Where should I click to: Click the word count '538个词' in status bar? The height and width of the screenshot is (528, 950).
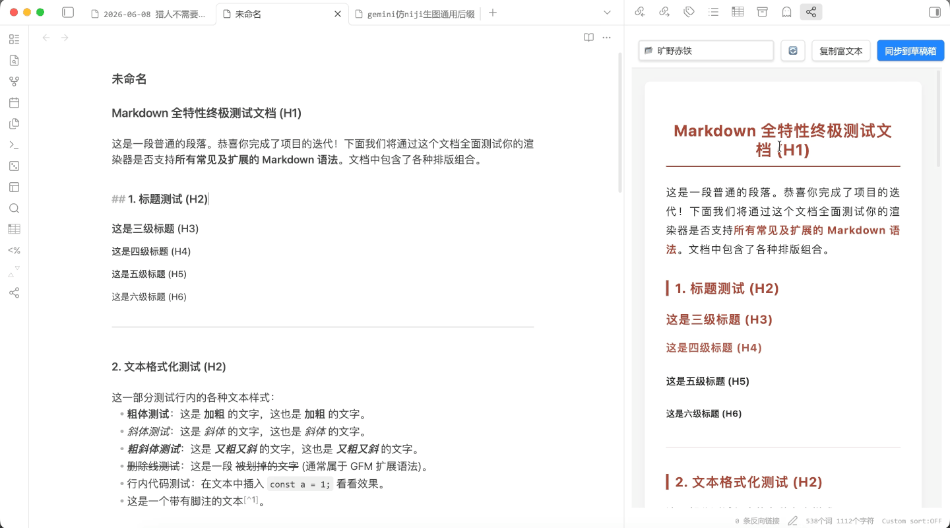(819, 521)
